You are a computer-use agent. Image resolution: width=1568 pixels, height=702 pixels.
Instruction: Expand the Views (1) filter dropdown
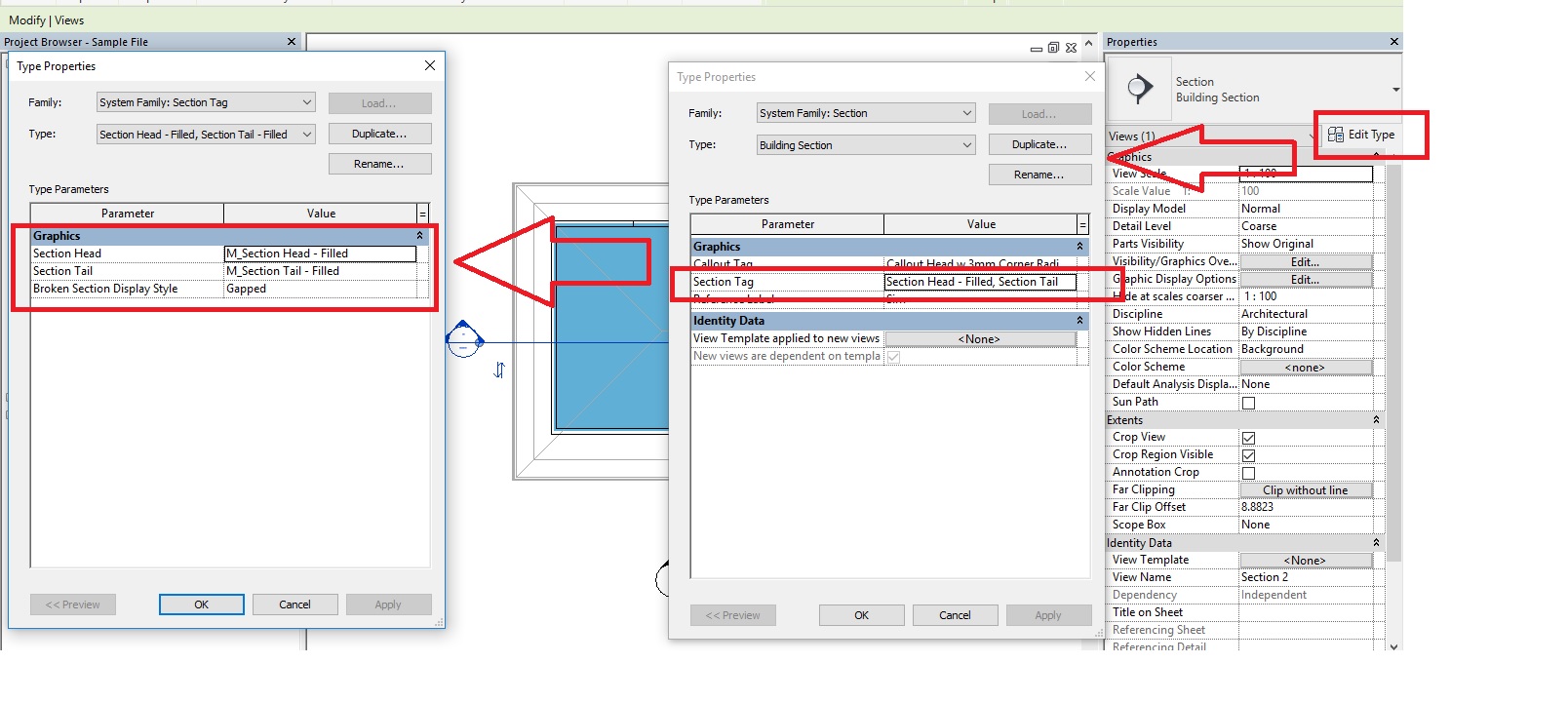click(x=1310, y=136)
